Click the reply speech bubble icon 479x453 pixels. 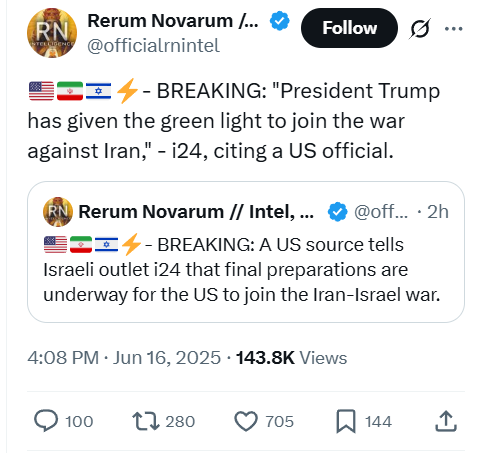[46, 421]
